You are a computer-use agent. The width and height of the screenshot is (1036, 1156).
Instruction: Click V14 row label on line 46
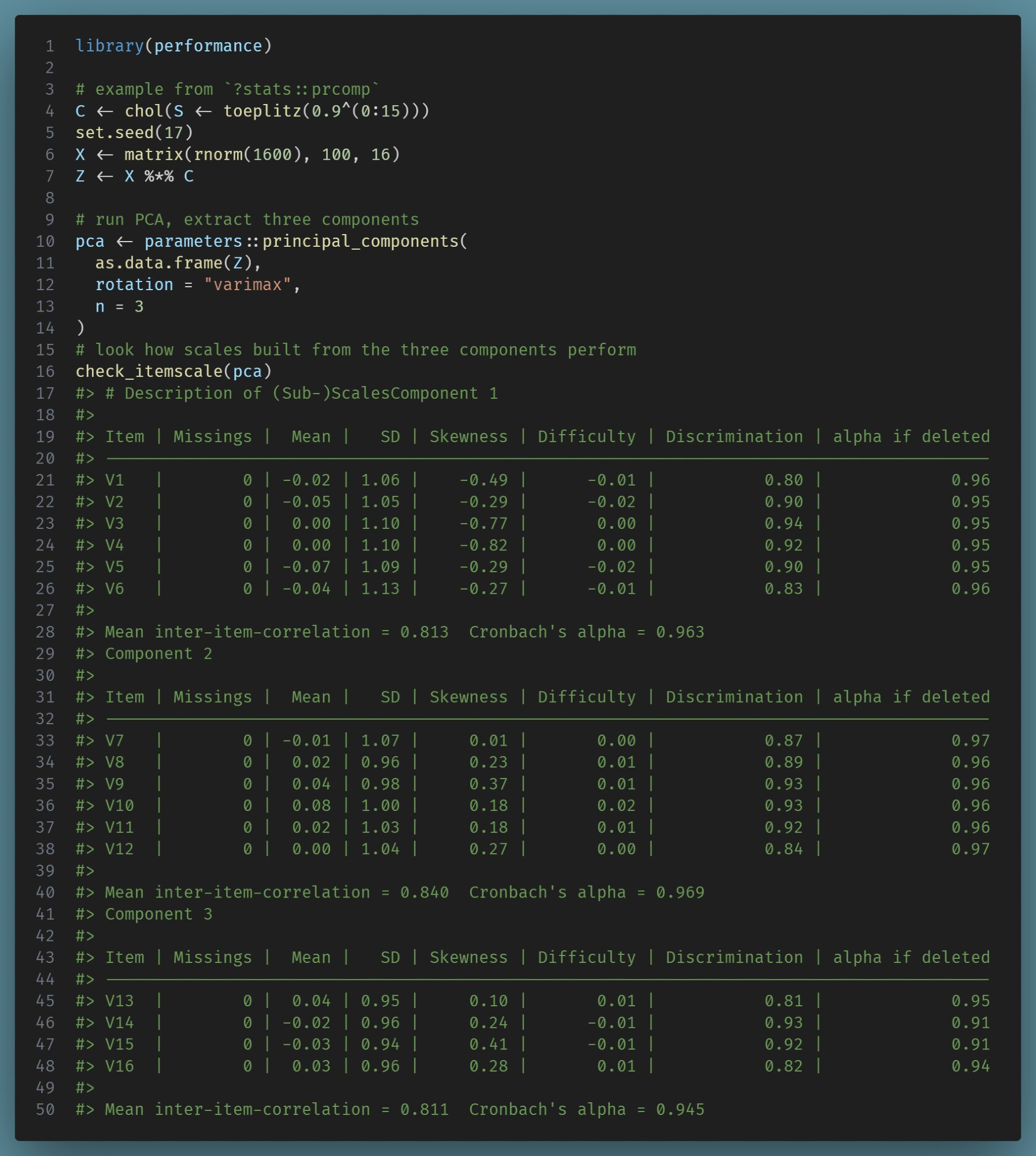pos(119,1022)
